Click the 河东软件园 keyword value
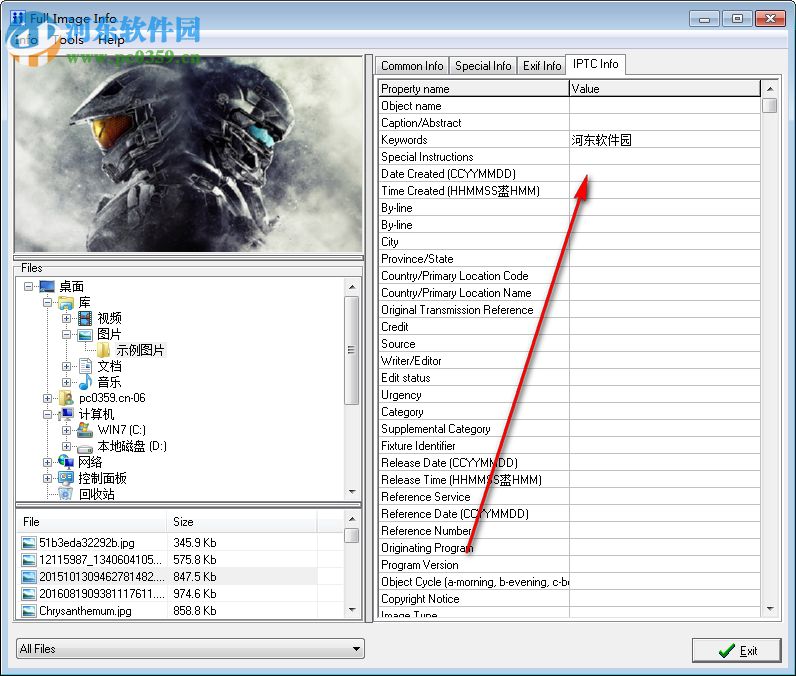Viewport: 796px width, 676px height. (x=602, y=140)
